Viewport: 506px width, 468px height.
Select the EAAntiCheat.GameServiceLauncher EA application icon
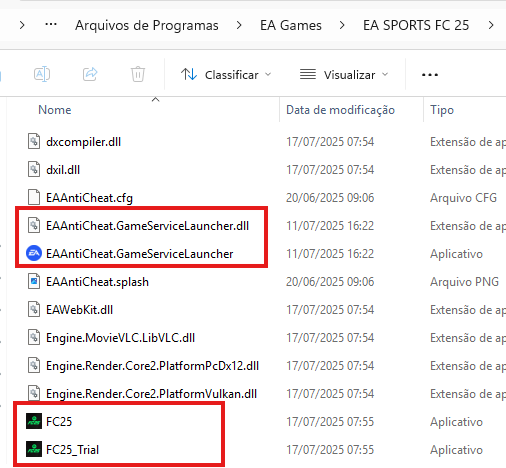pyautogui.click(x=34, y=253)
